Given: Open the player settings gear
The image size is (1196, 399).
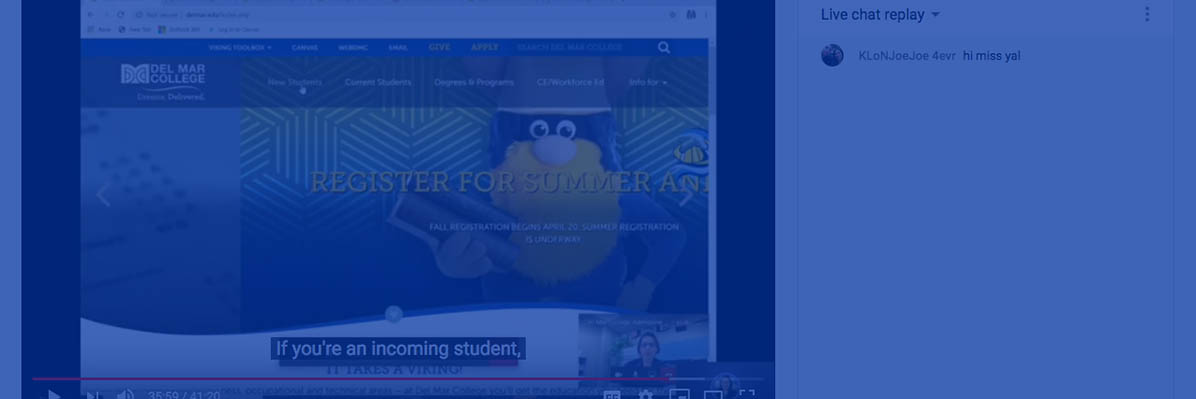Looking at the screenshot, I should (645, 395).
